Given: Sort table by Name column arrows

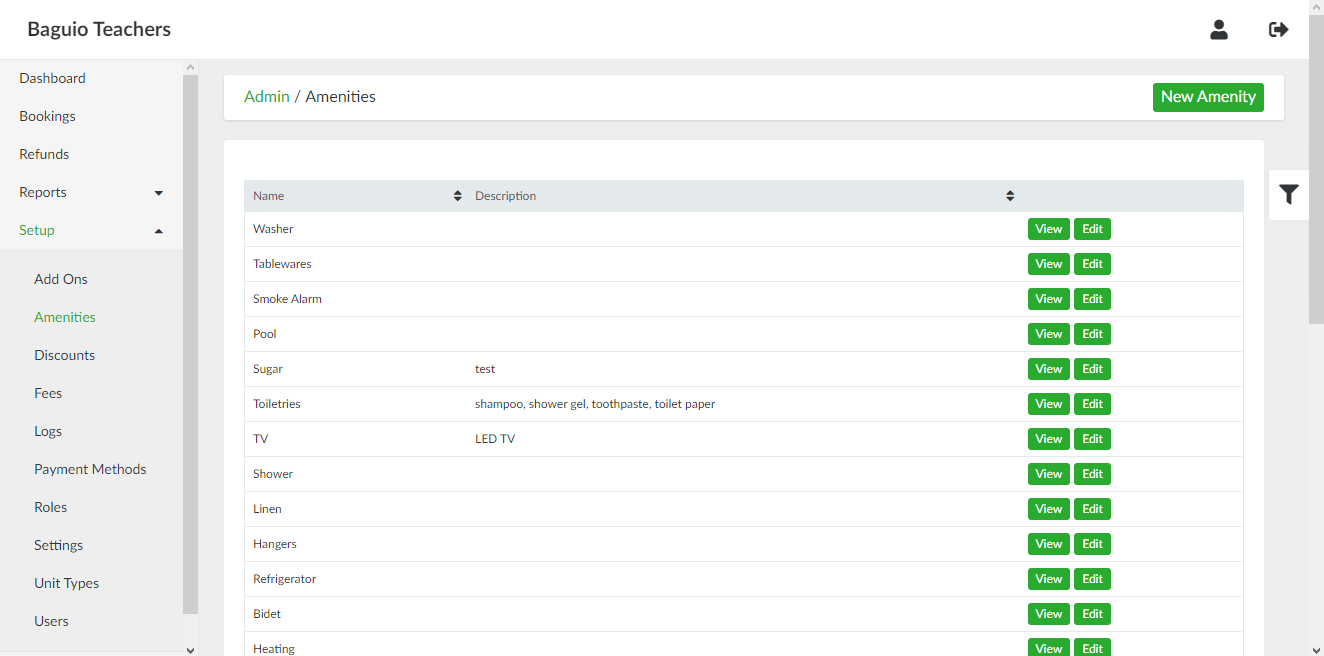Looking at the screenshot, I should (x=458, y=196).
